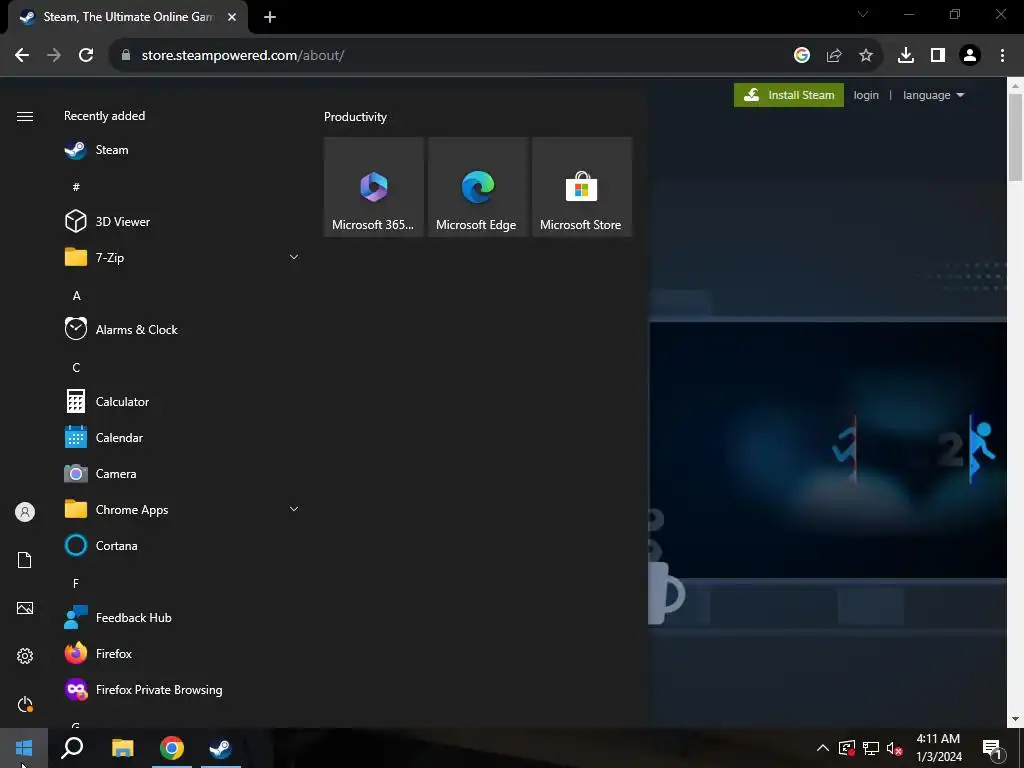Open the 7-Zip folder entry
Viewport: 1024px width, 768px height.
pos(182,257)
